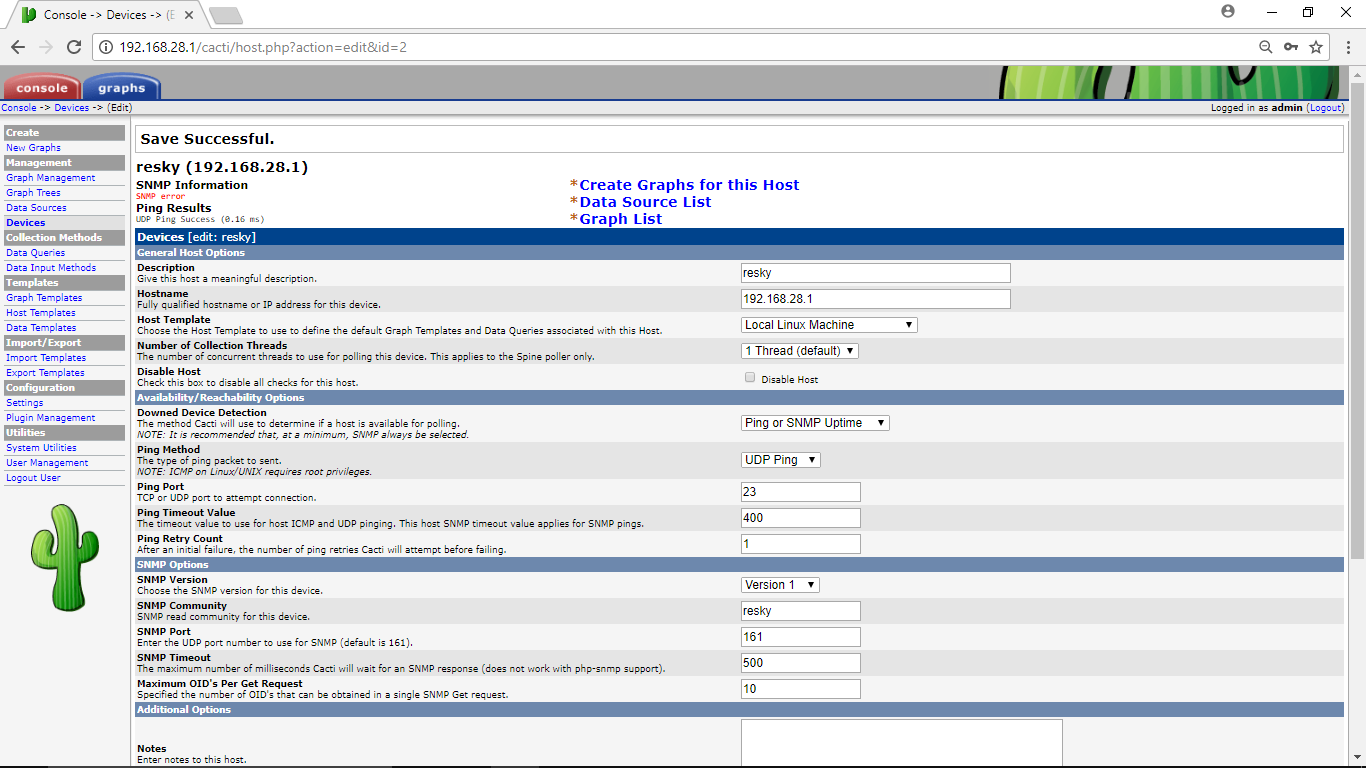This screenshot has height=768, width=1366.
Task: Open Settings in the sidebar
Action: 25,403
